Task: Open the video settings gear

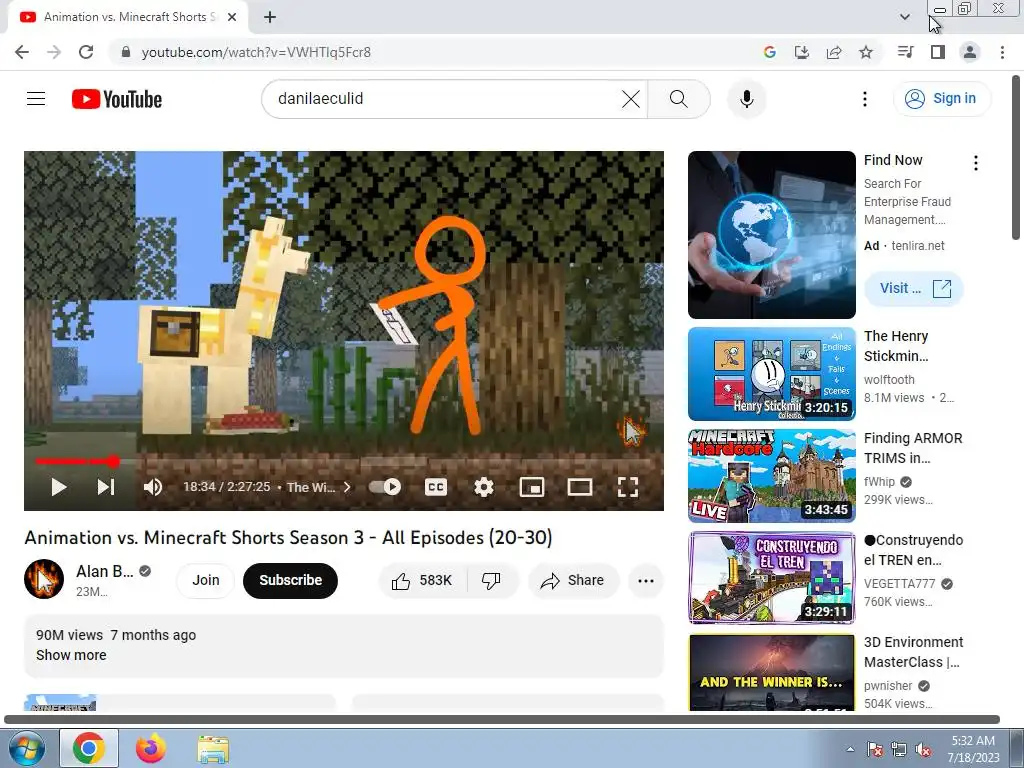Action: click(484, 487)
